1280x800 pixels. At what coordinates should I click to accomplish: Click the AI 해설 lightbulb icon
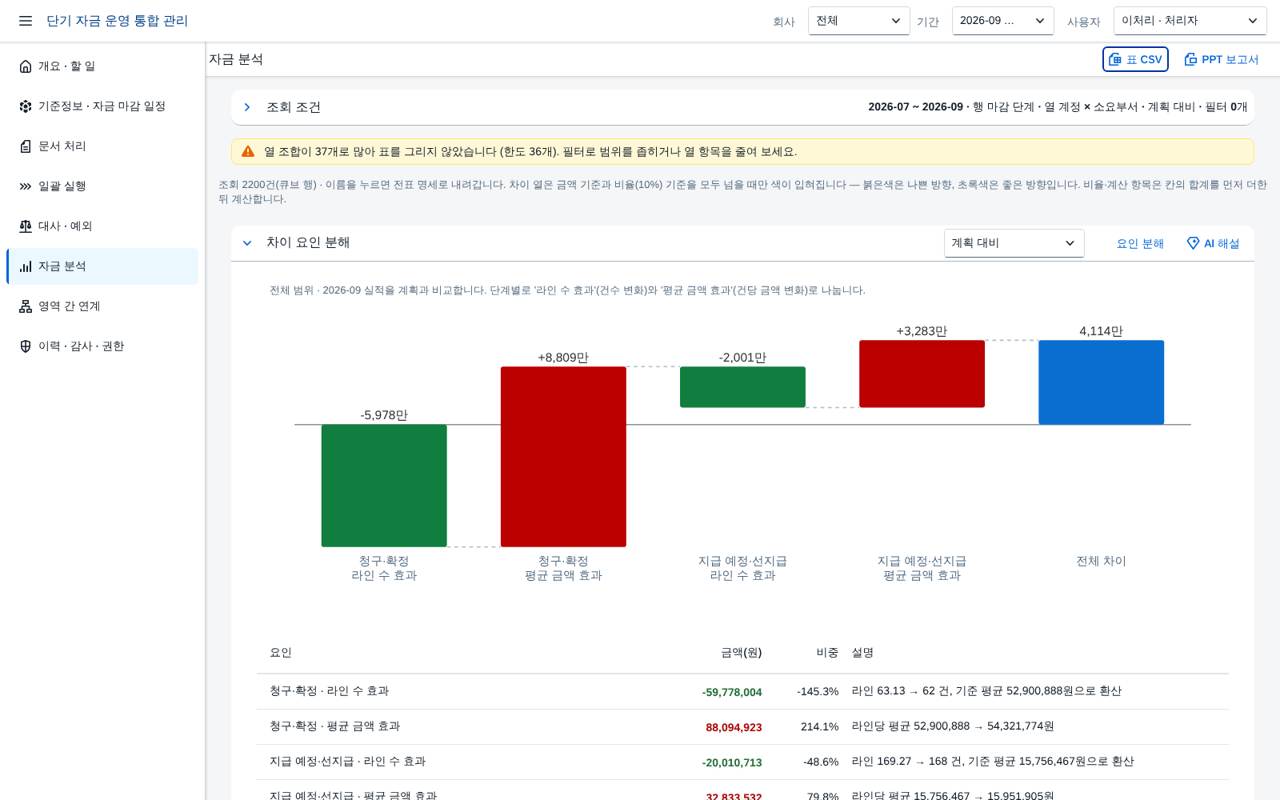coord(1193,243)
